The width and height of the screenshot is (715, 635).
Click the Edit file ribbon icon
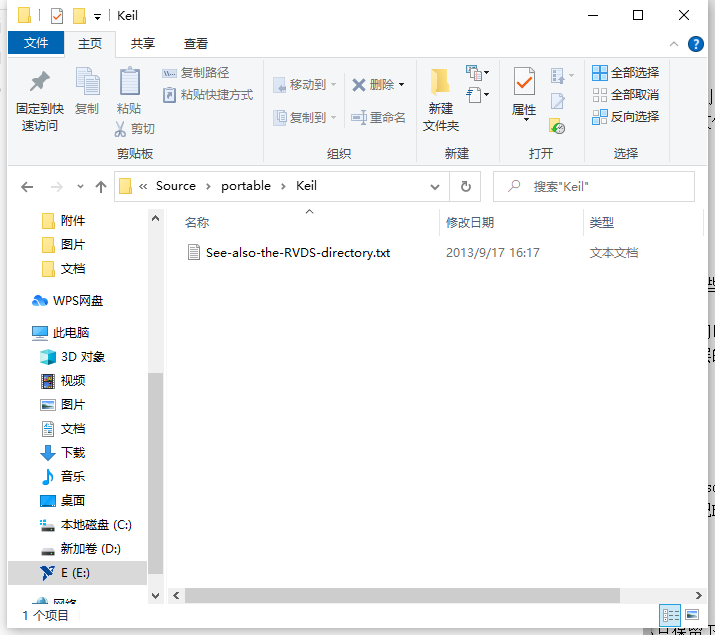coord(558,101)
